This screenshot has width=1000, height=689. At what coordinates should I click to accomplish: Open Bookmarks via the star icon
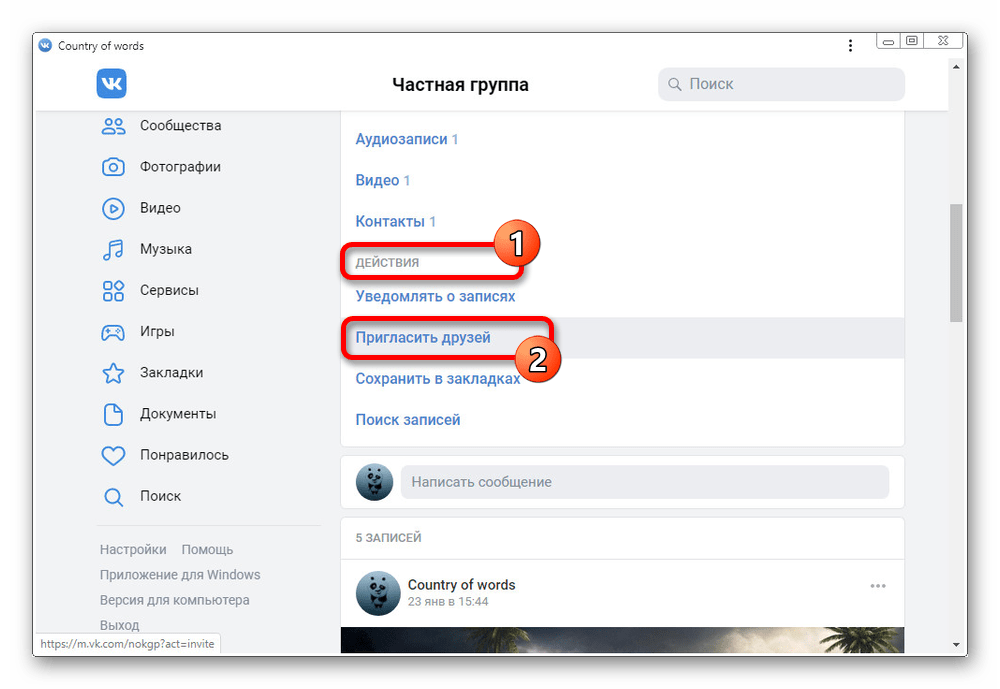pos(113,373)
